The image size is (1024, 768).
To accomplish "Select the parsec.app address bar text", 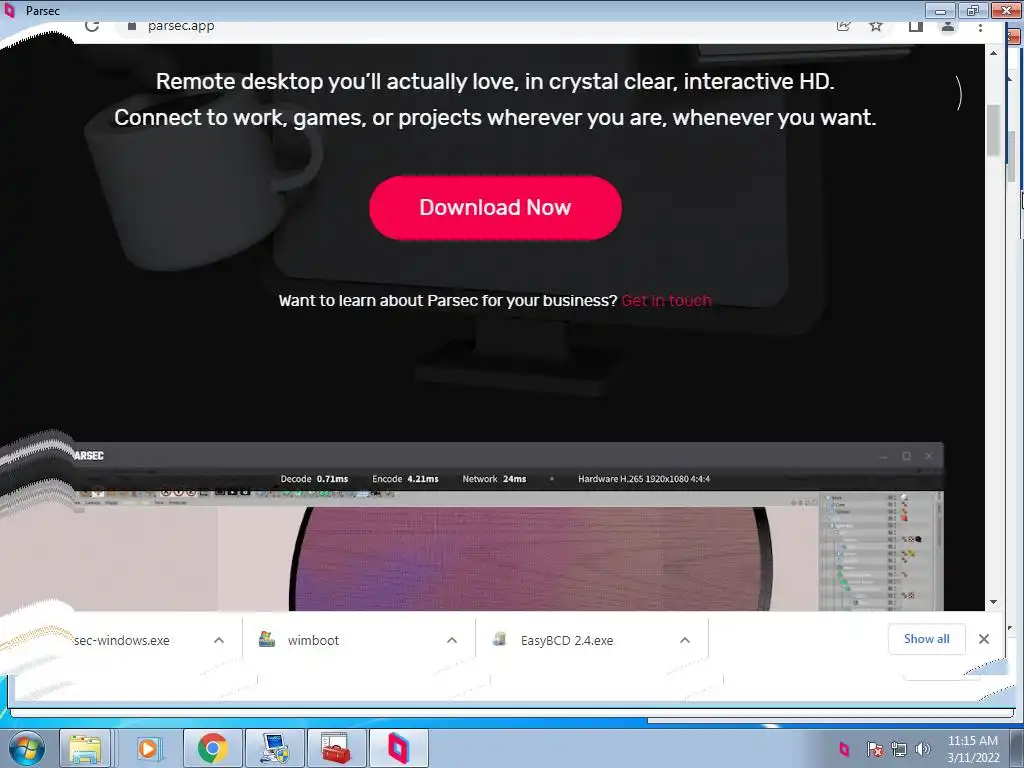I will (x=181, y=25).
